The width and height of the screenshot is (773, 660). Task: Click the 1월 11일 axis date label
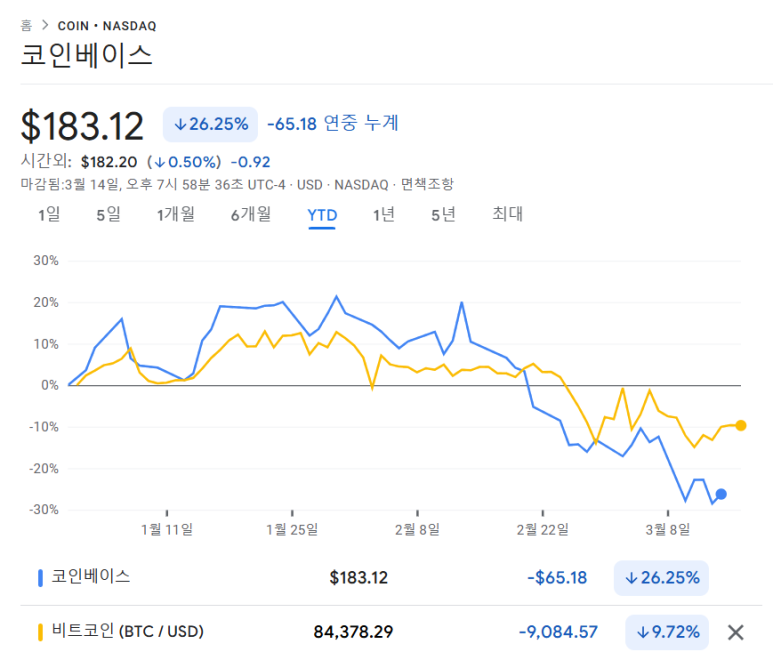click(x=167, y=530)
